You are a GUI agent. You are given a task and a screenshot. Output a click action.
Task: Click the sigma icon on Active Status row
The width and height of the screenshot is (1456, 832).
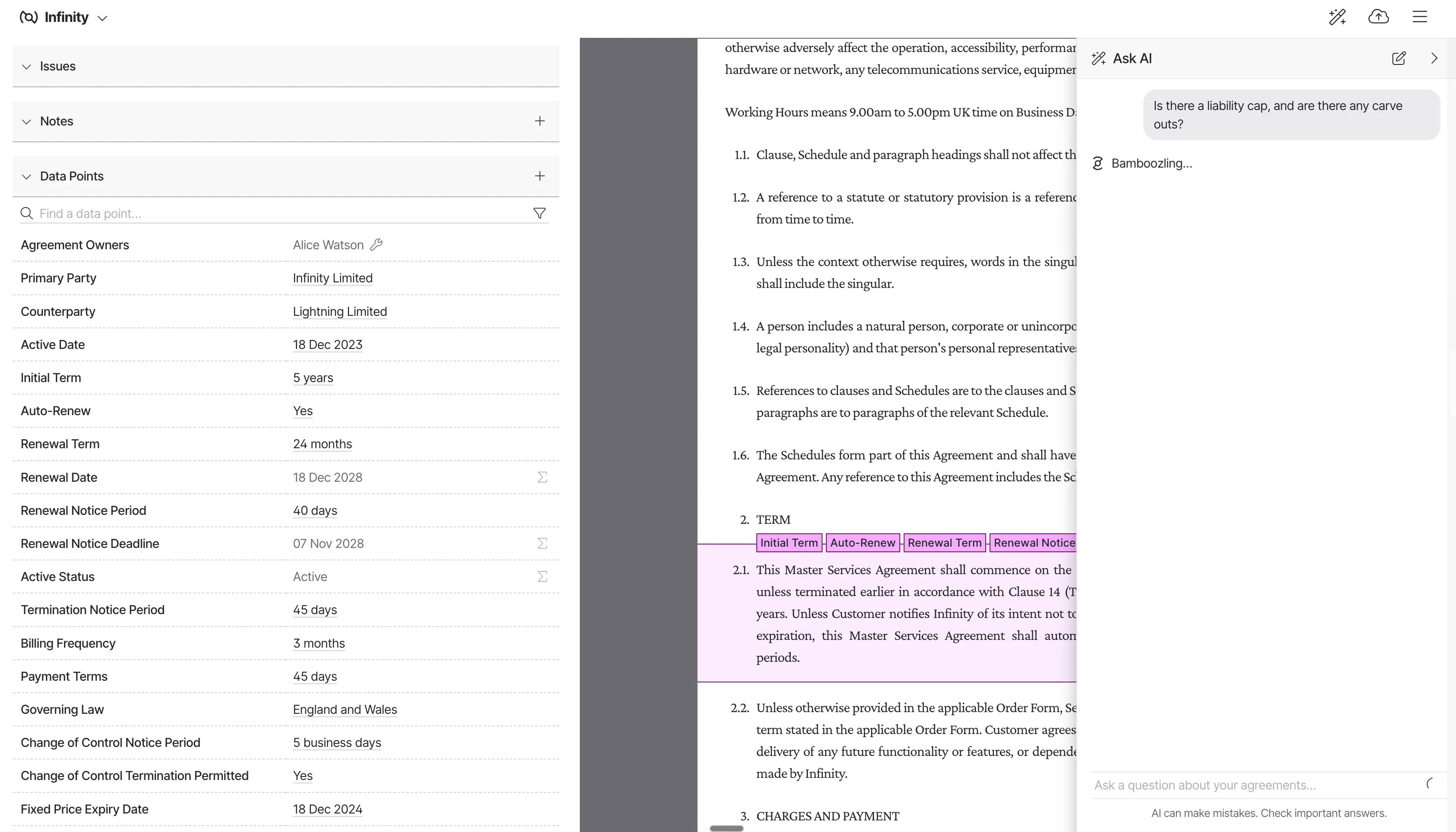(542, 577)
